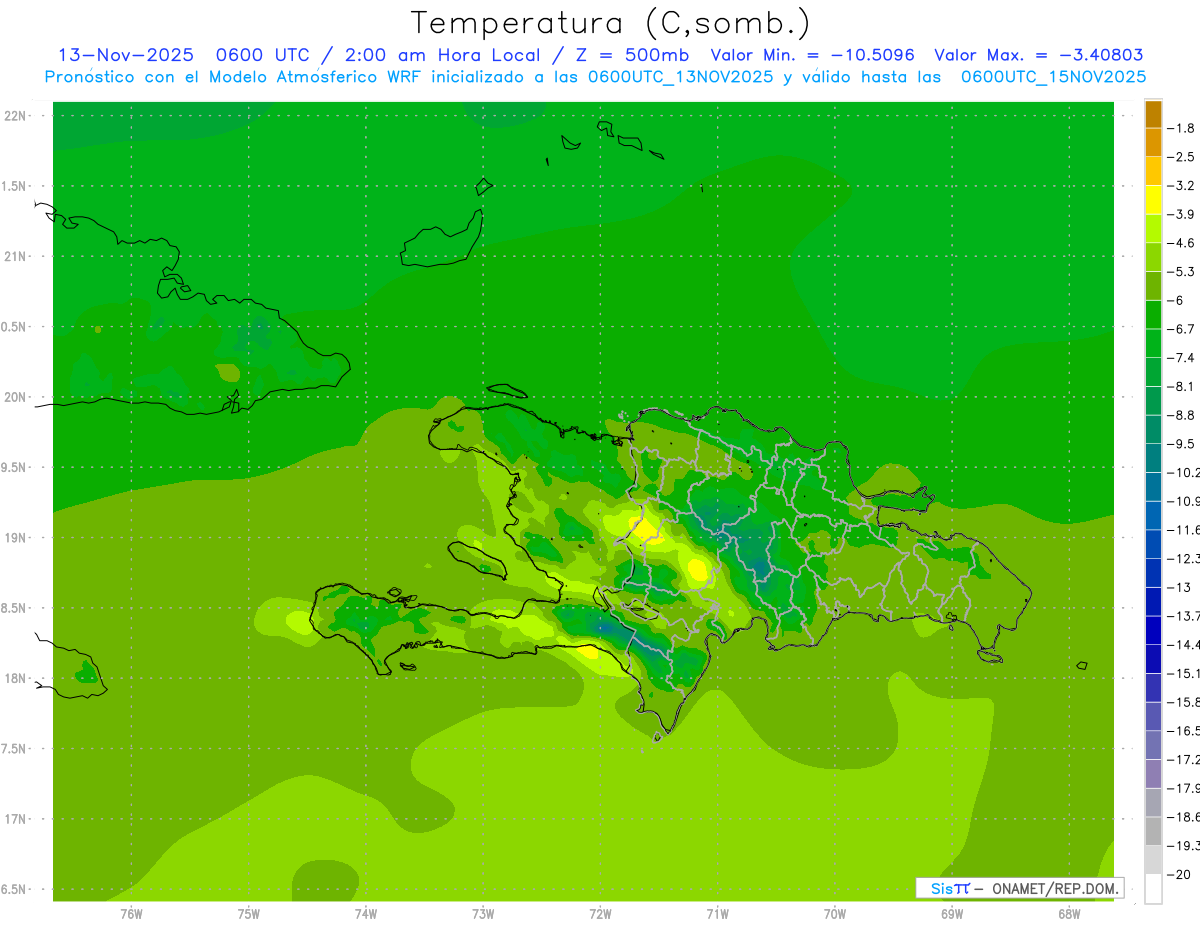This screenshot has width=1200, height=927.
Task: Click the '73W' longitude axis label
Action: [x=483, y=914]
